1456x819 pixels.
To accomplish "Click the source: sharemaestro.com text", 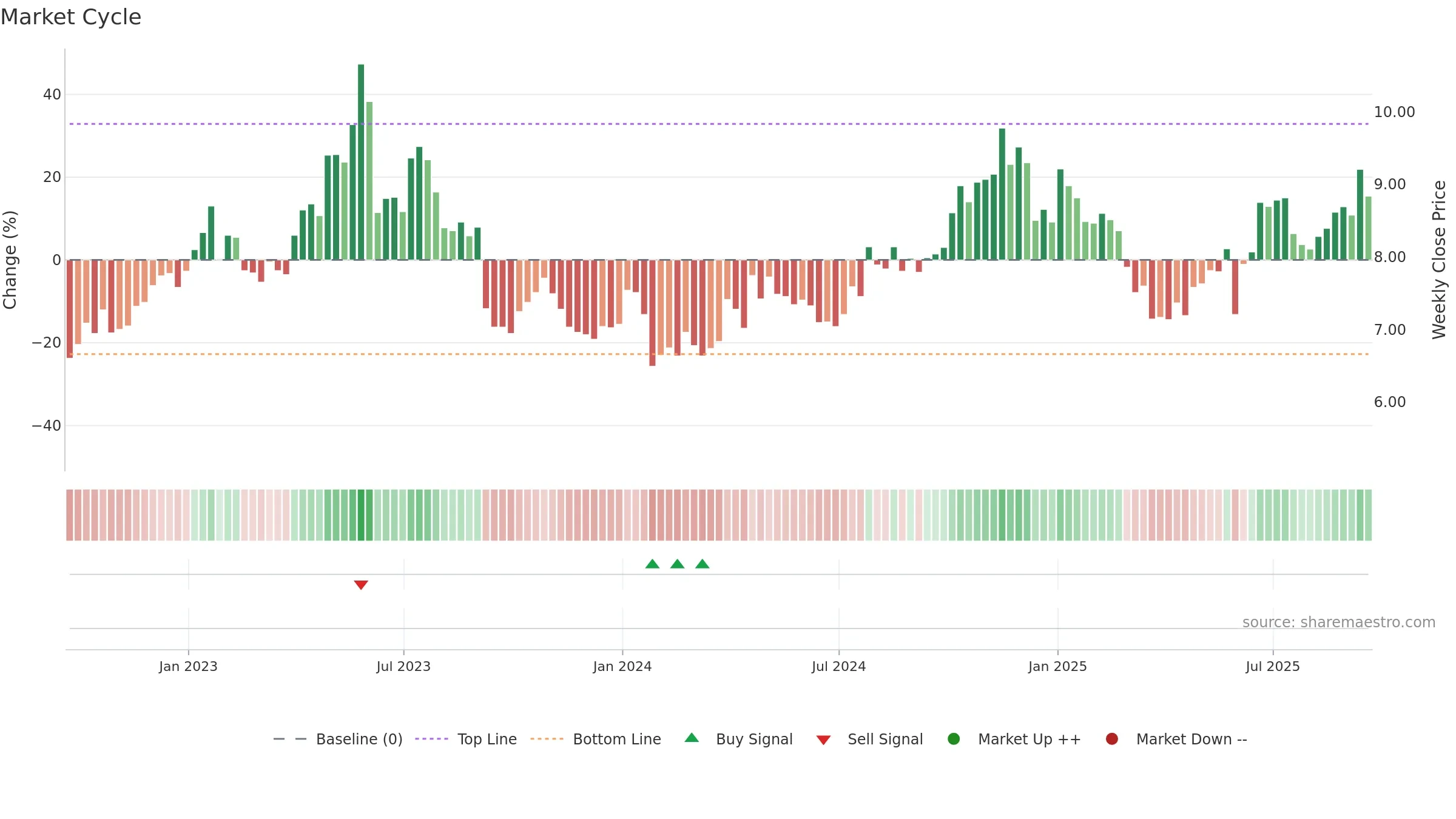I will (1339, 622).
